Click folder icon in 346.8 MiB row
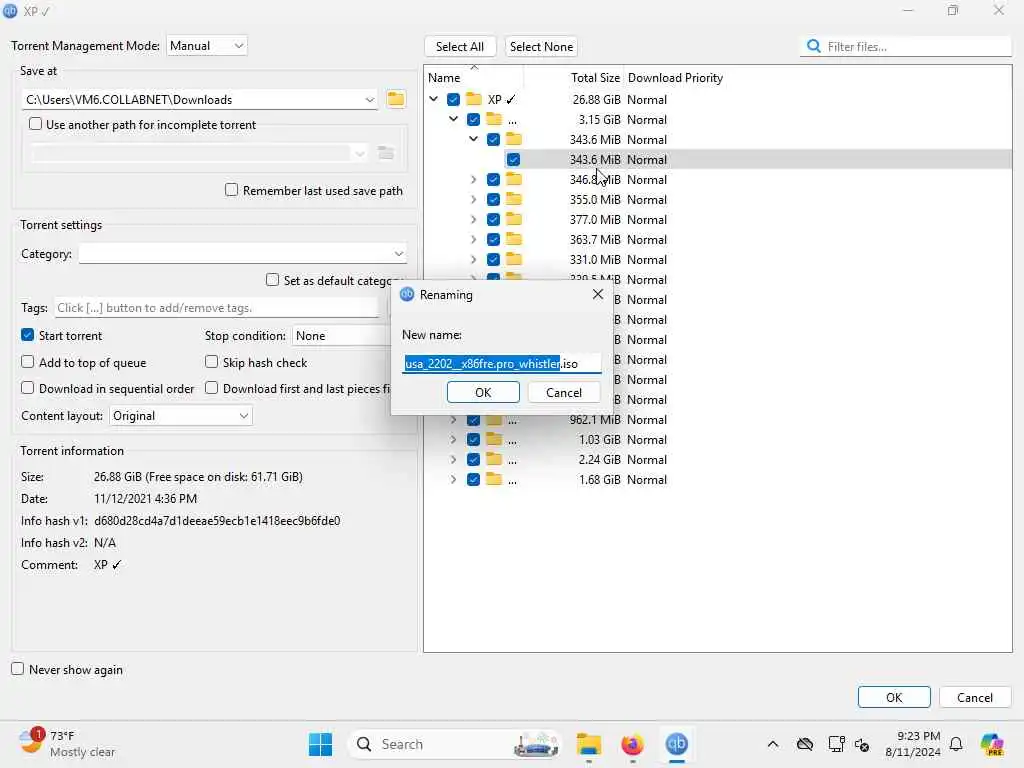 [514, 179]
